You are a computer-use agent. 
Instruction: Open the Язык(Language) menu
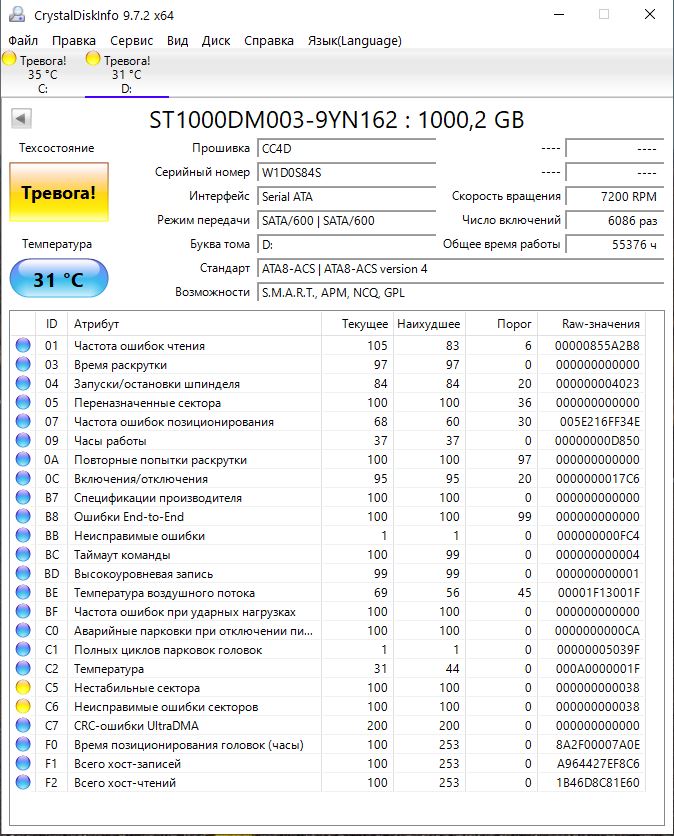coord(355,41)
